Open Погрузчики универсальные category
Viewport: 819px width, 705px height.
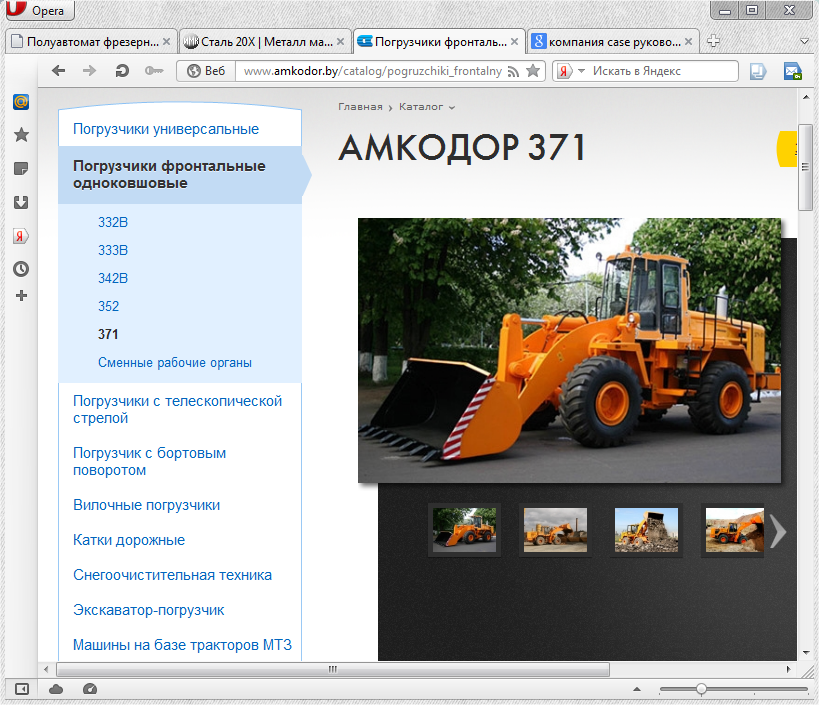coord(166,129)
